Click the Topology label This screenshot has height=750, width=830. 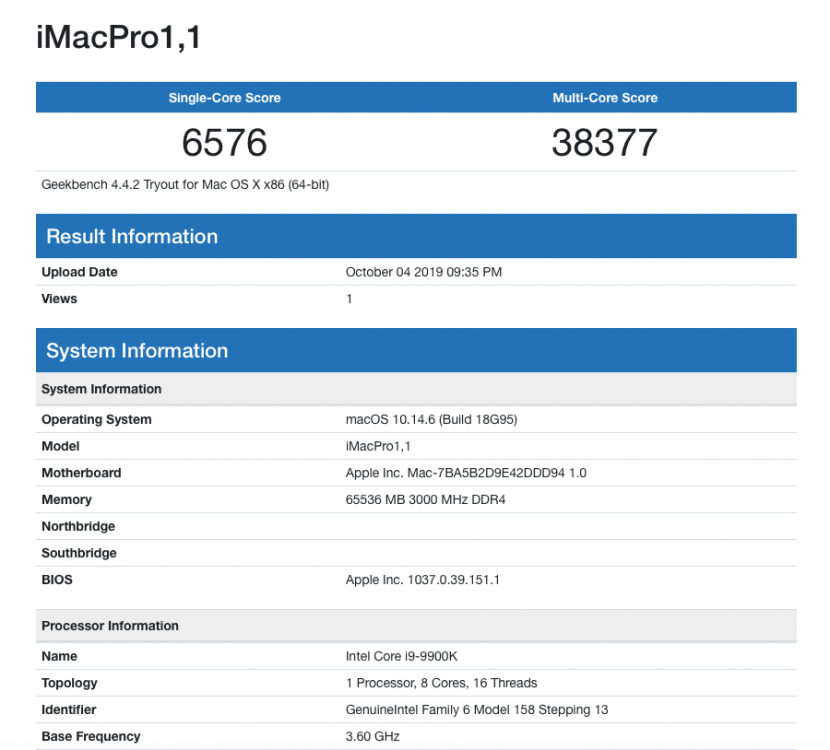coord(69,683)
